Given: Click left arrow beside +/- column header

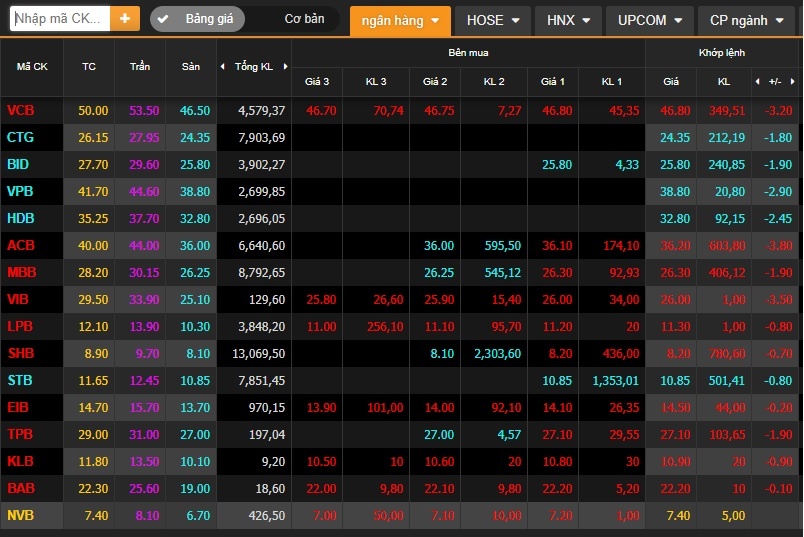Looking at the screenshot, I should (756, 81).
